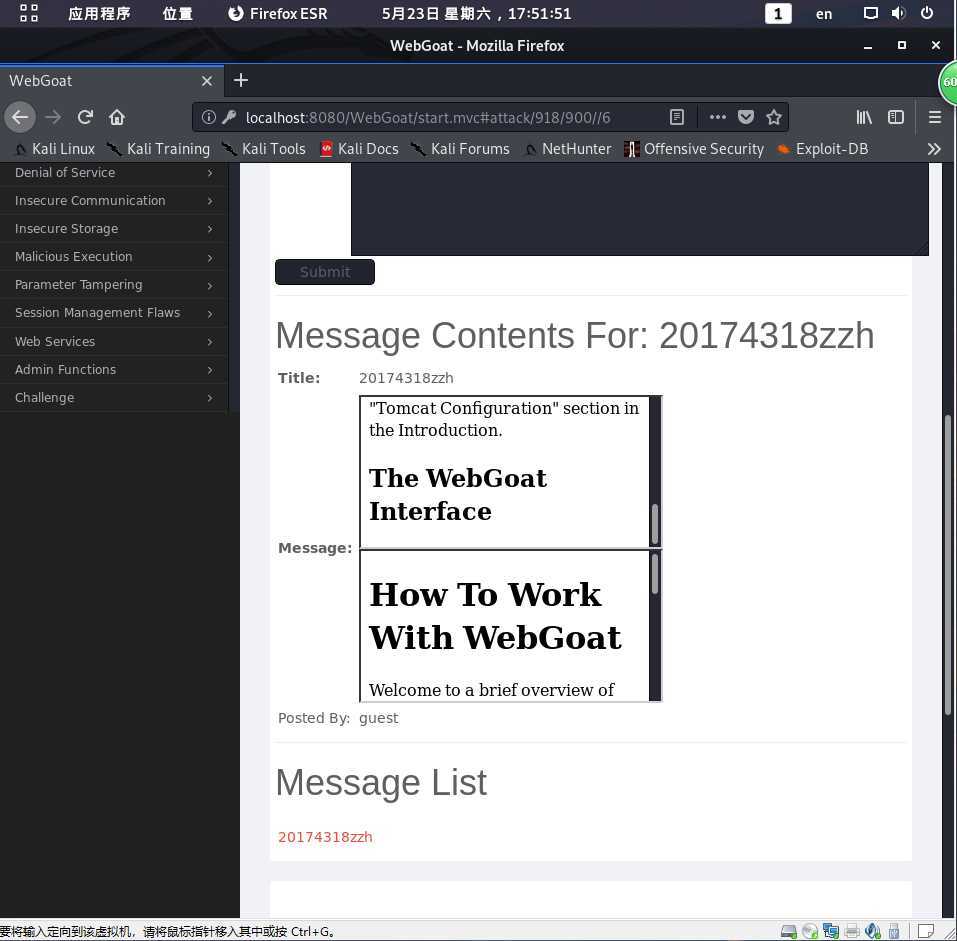
Task: Switch the en input language
Action: pyautogui.click(x=824, y=14)
